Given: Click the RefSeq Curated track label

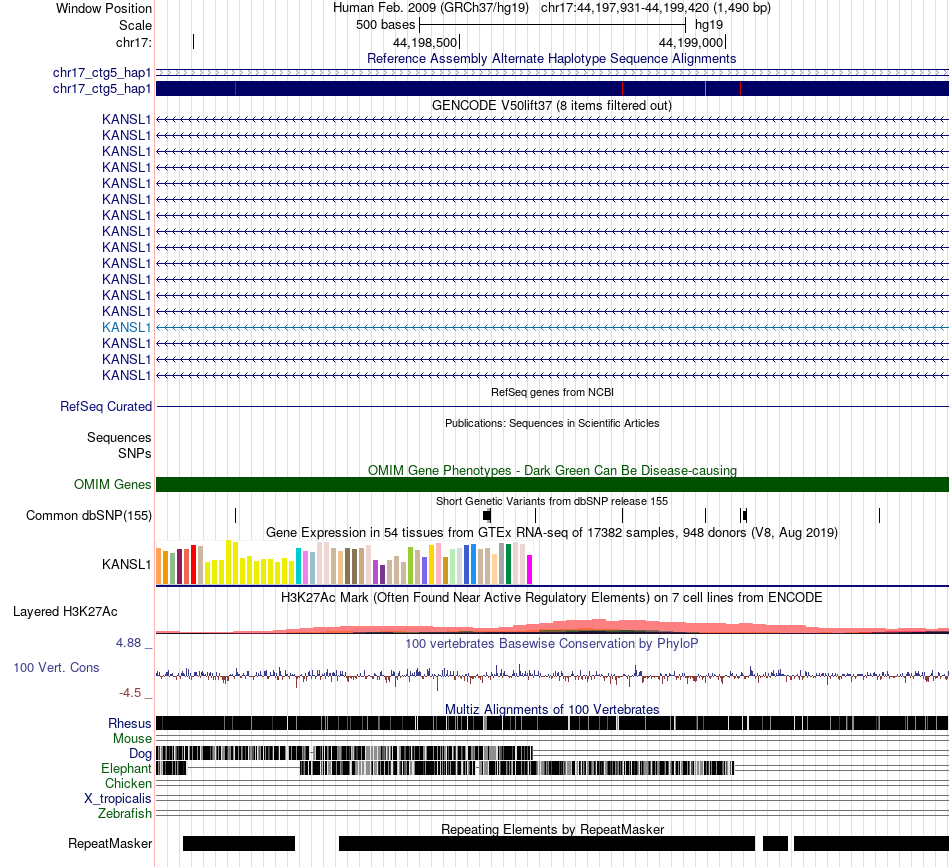Looking at the screenshot, I should point(105,407).
